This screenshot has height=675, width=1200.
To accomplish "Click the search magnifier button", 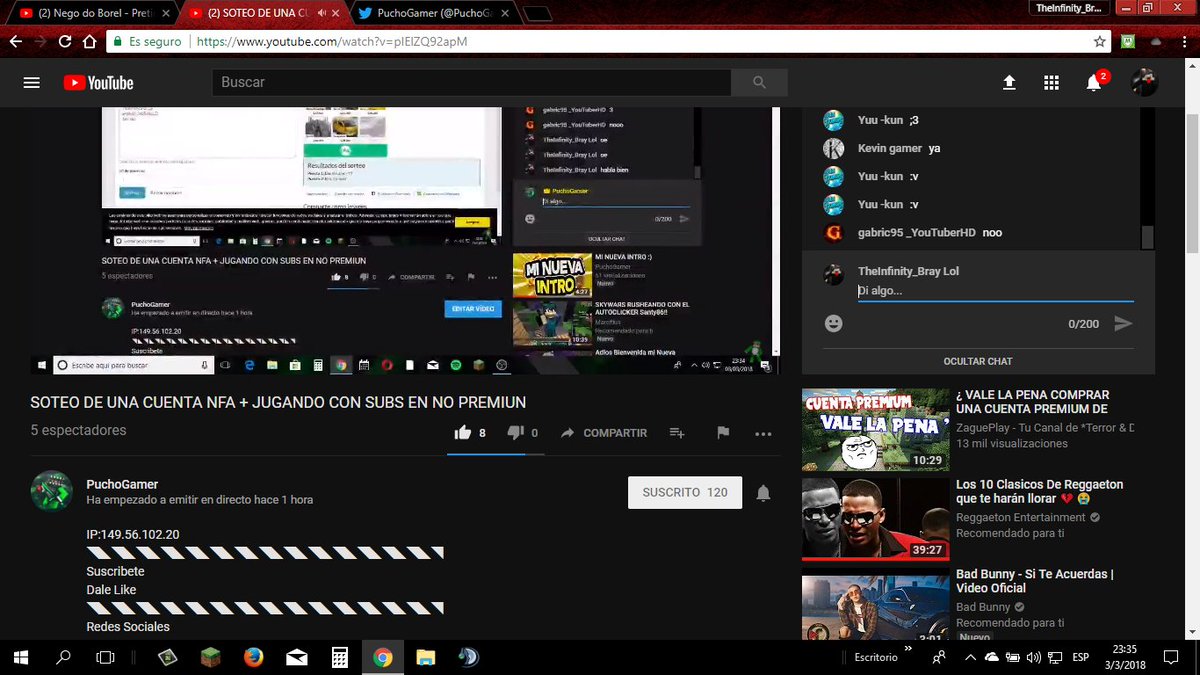I will 759,83.
